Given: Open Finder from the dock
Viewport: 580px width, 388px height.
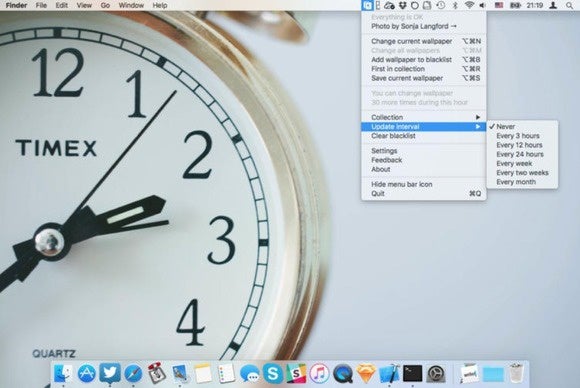Looking at the screenshot, I should point(63,373).
